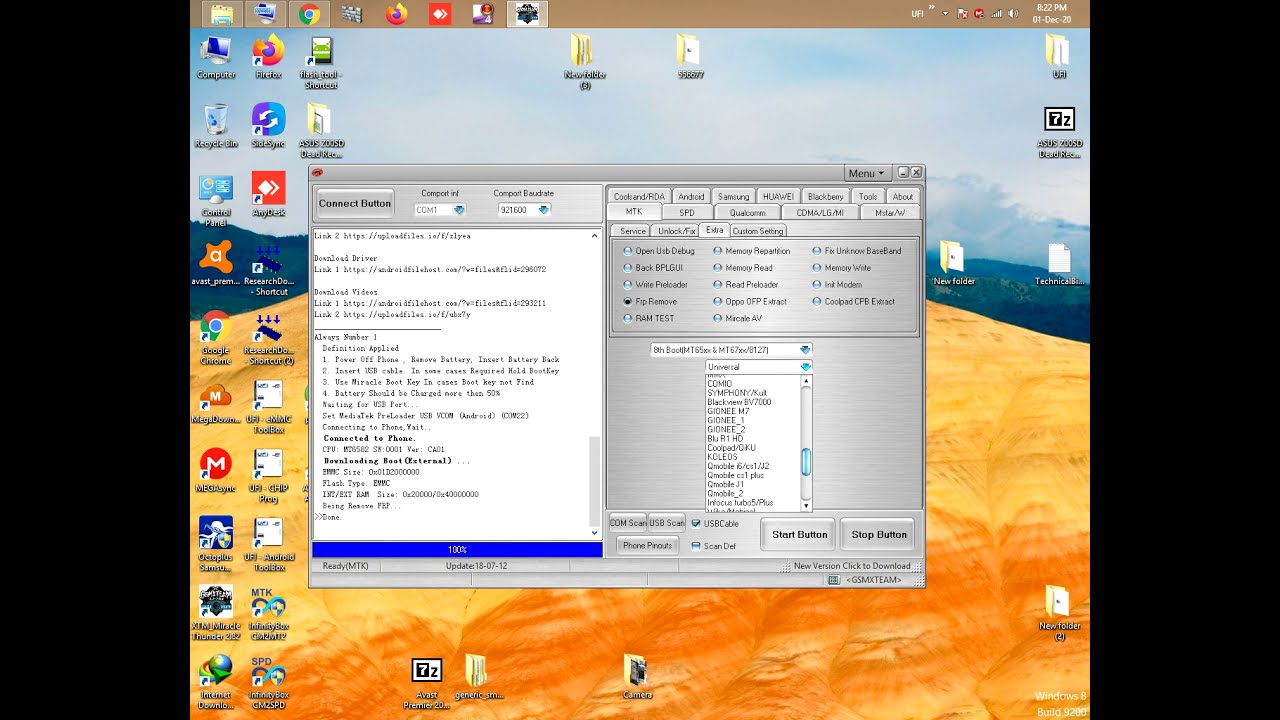Toggle the Scan Def checkbox

coord(713,546)
